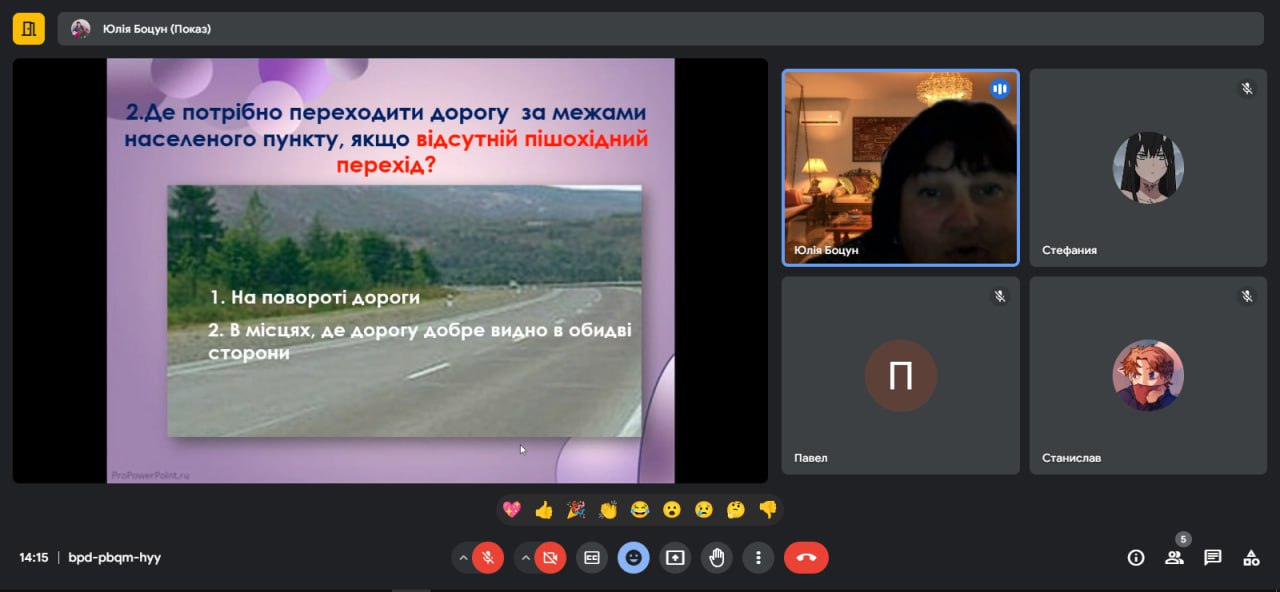The width and height of the screenshot is (1280, 592).
Task: Leave the call with red hangup button
Action: [806, 558]
